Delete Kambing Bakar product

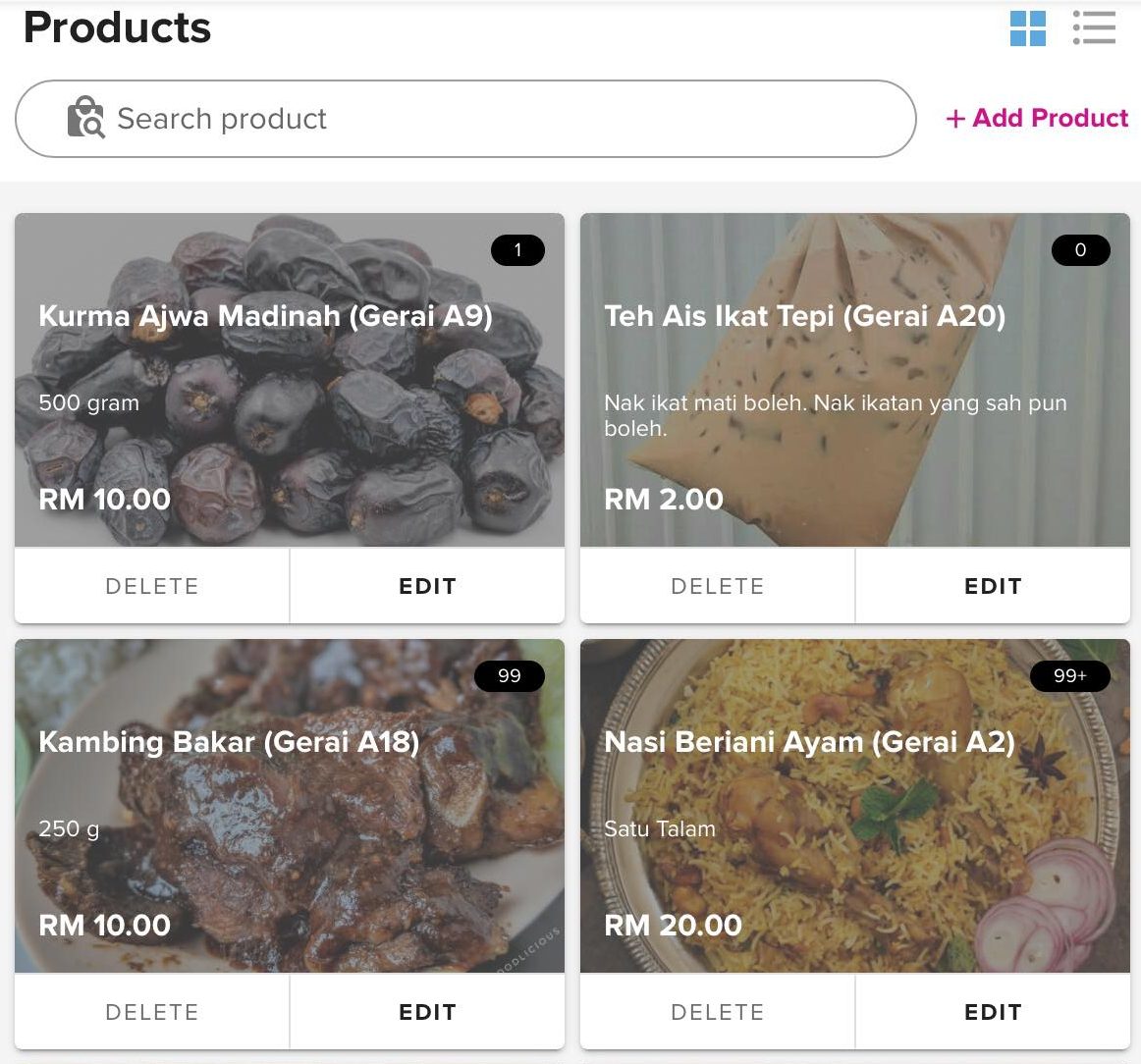[x=152, y=1012]
